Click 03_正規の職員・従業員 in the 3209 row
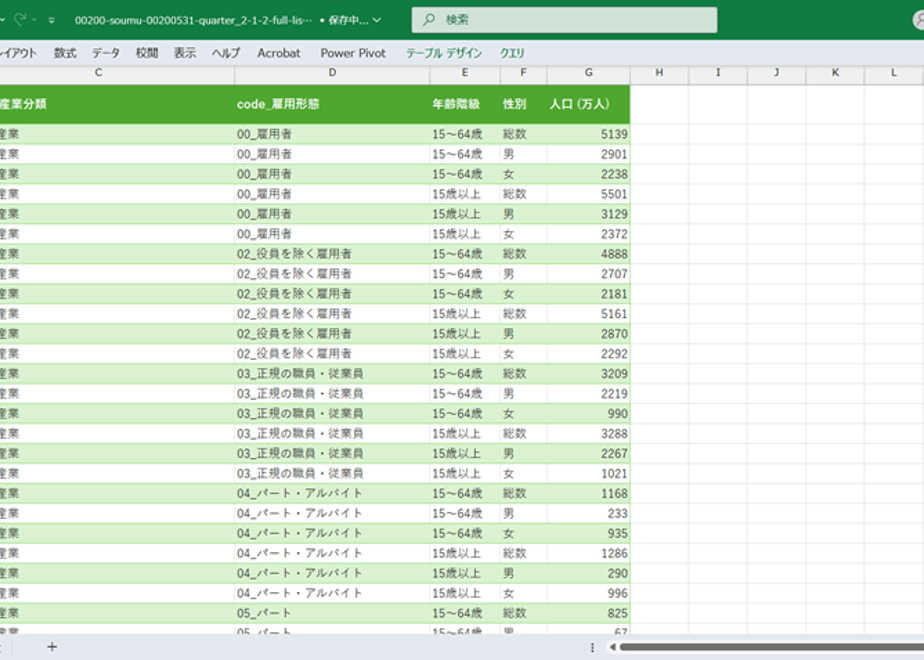This screenshot has width=924, height=660. (300, 374)
